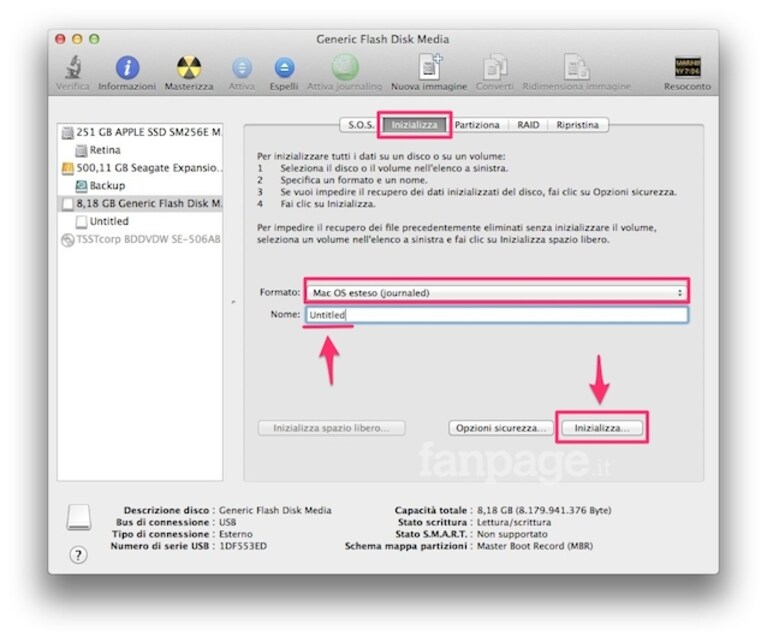
Task: Click the Verifica microscope toolbar icon
Action: tap(73, 67)
